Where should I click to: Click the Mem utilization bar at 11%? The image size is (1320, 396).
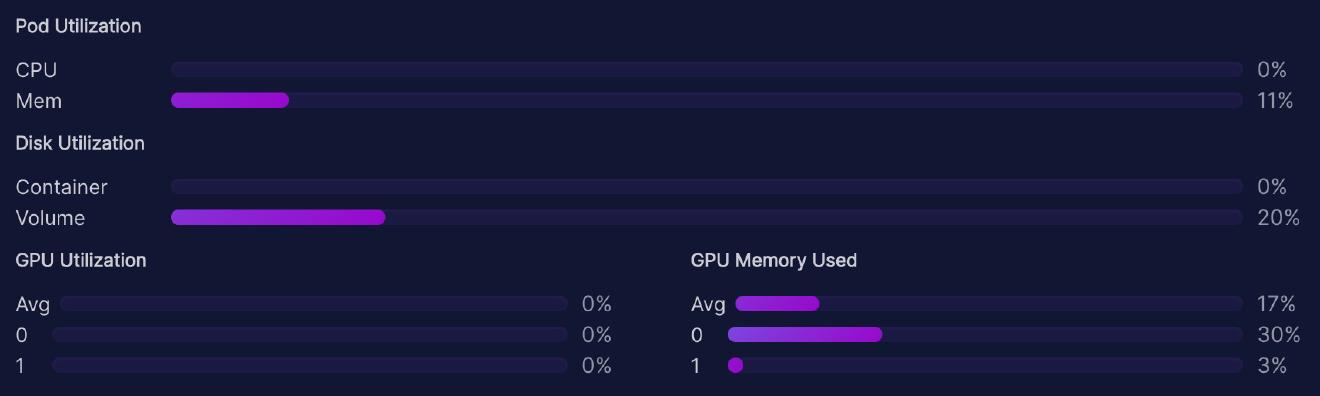(x=707, y=100)
